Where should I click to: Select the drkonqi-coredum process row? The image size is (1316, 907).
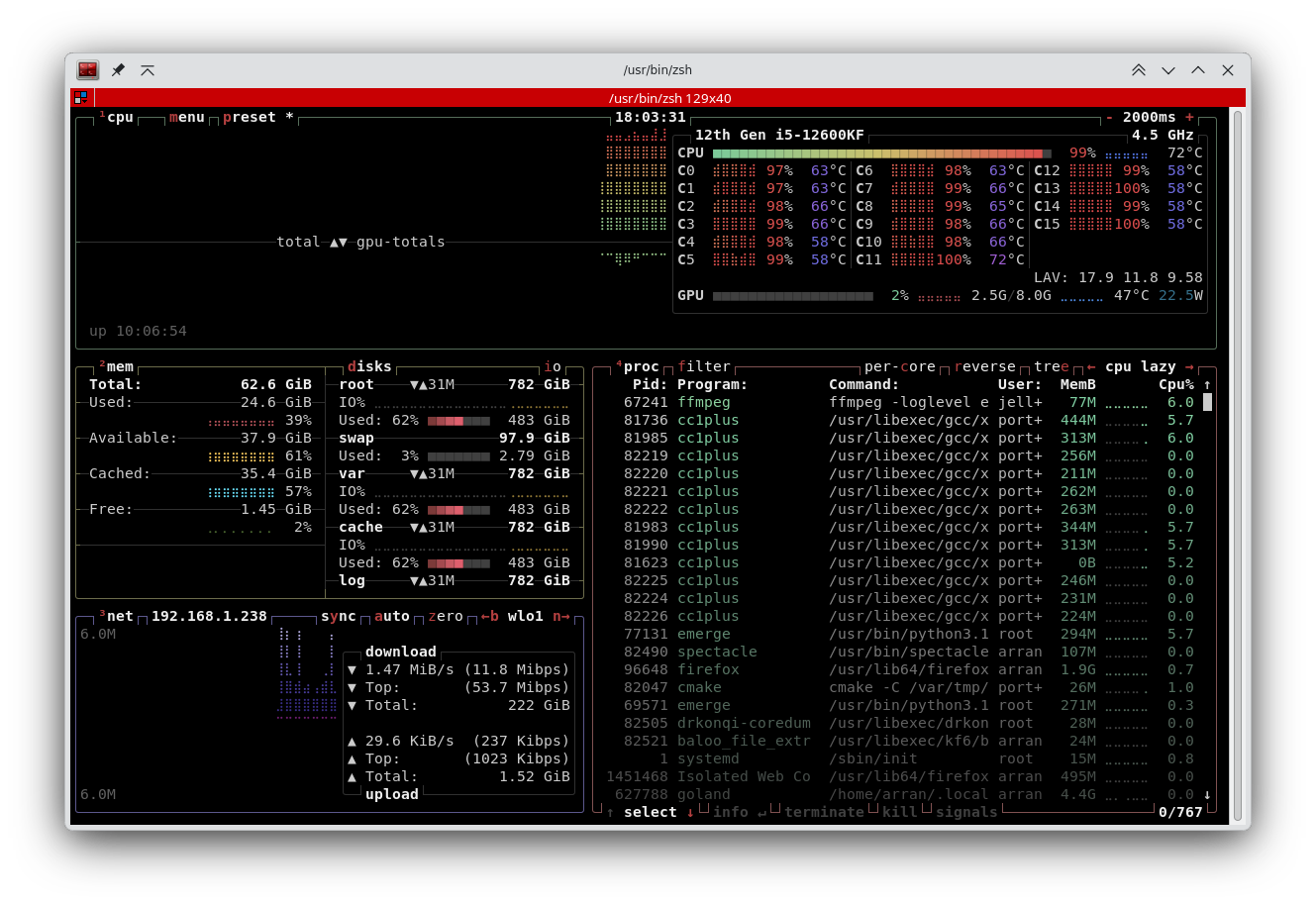(901, 723)
